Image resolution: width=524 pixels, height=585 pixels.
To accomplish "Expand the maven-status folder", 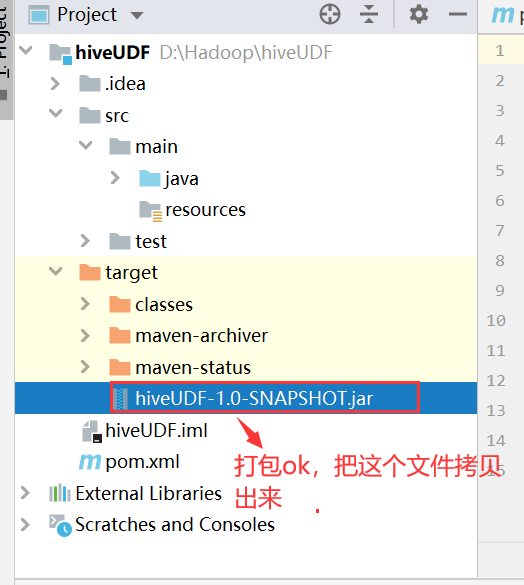I will coord(85,367).
